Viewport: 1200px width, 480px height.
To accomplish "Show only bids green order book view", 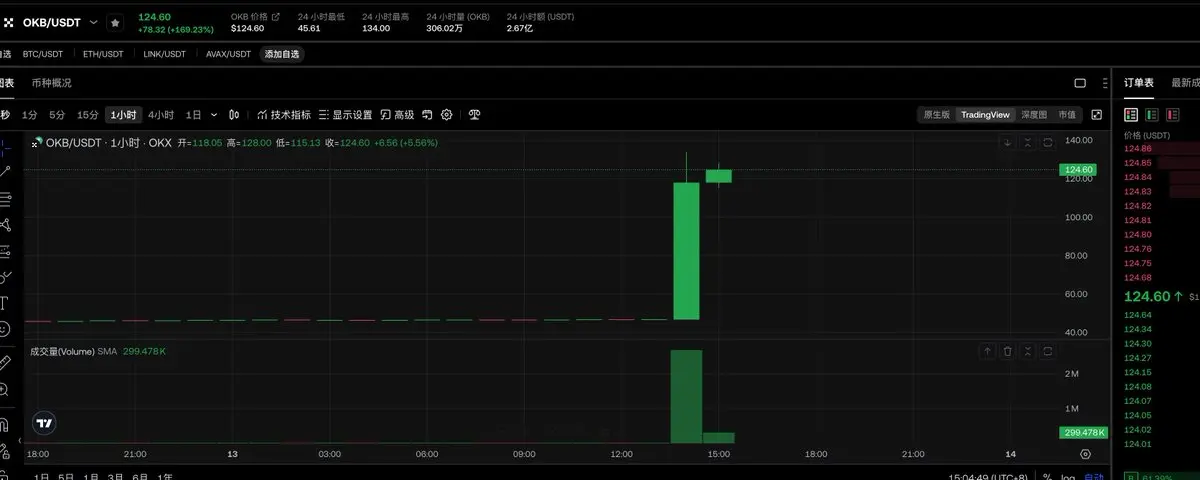I will [1152, 115].
